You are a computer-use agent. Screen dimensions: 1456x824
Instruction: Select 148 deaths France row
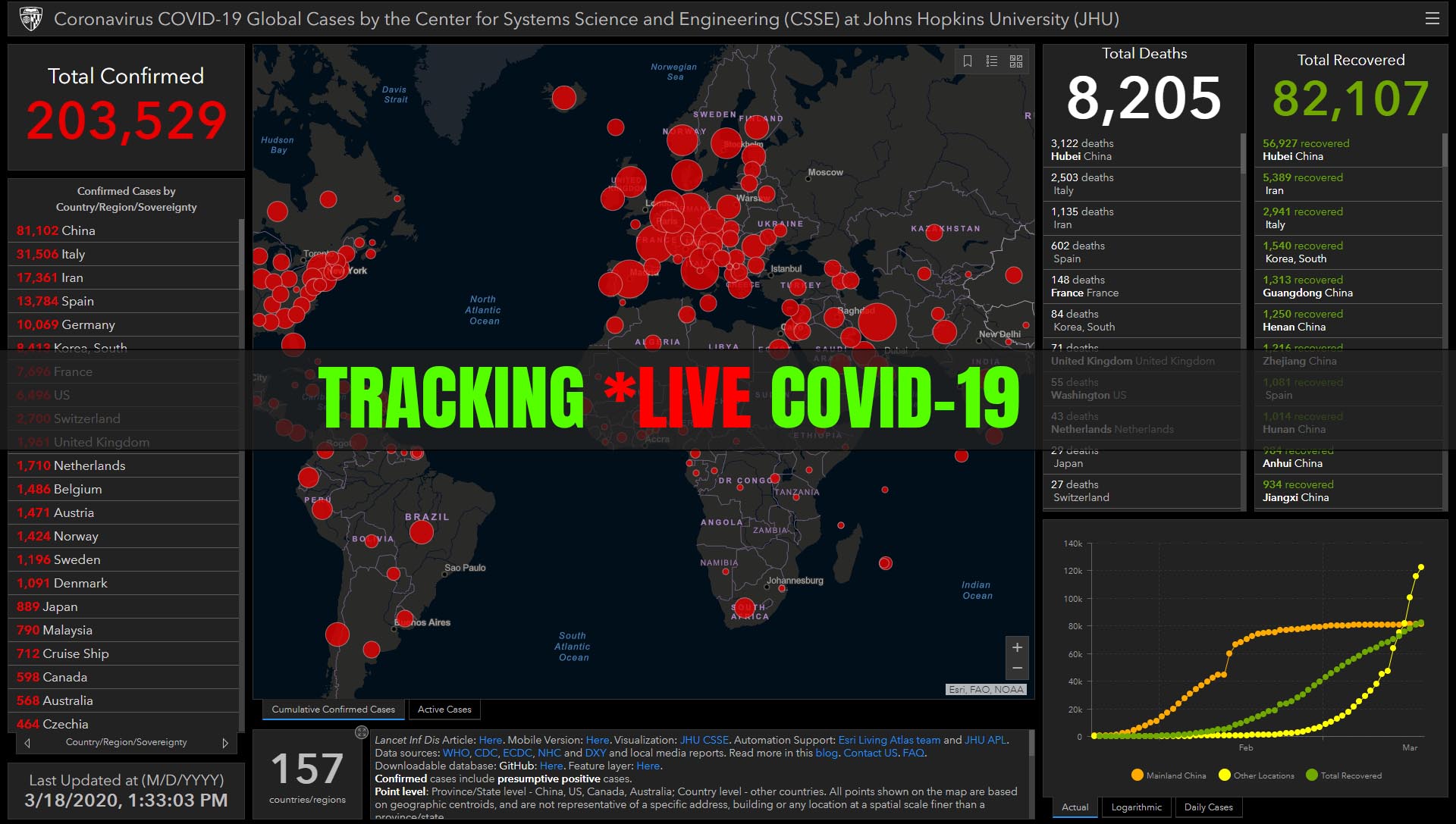point(1141,287)
